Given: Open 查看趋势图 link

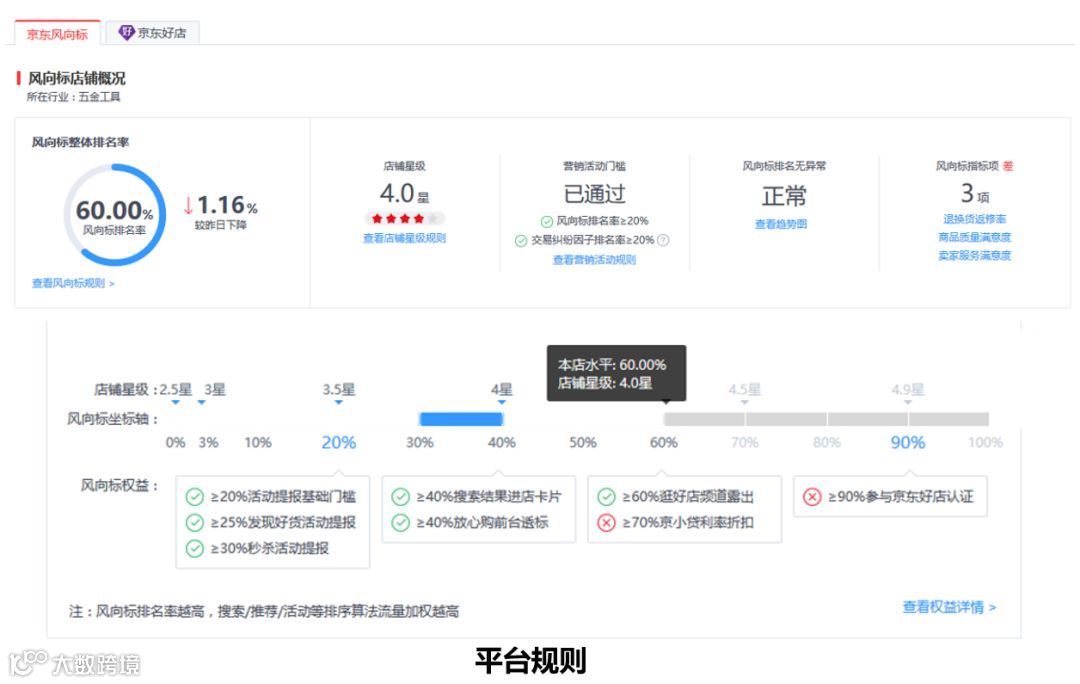Looking at the screenshot, I should tap(780, 224).
